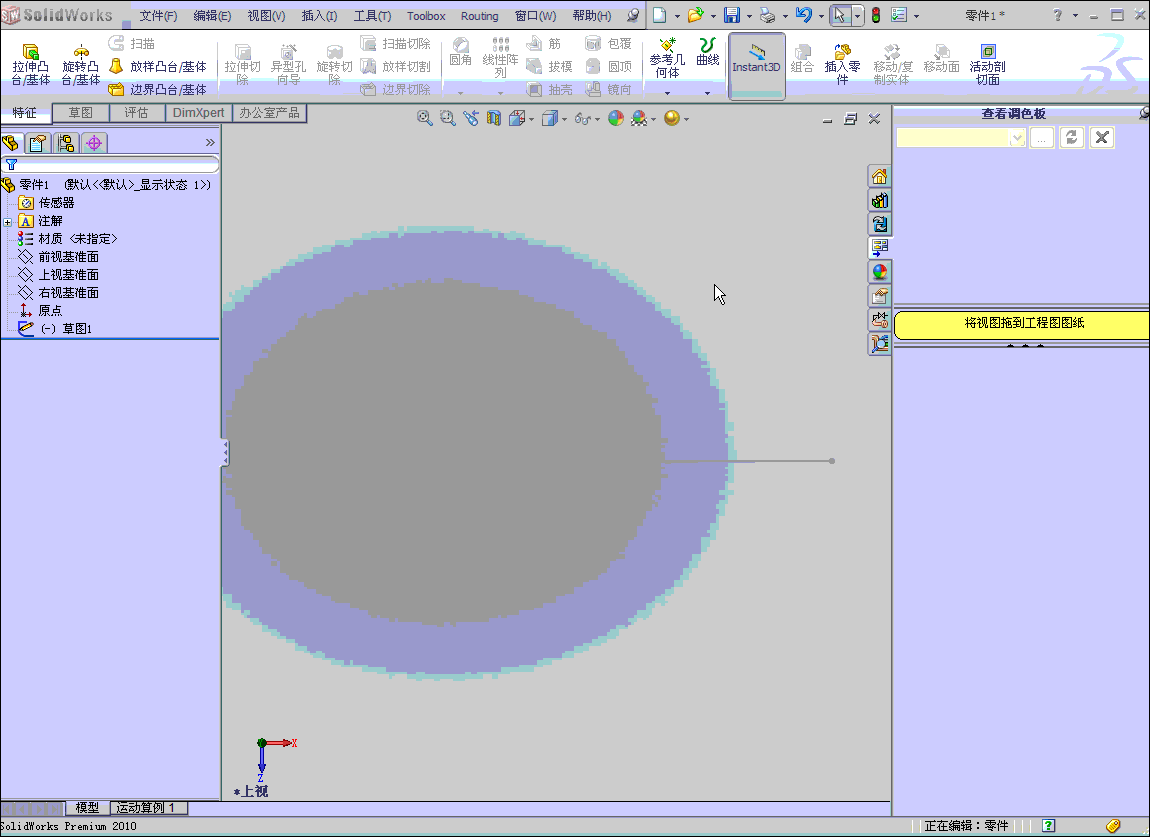Viewport: 1150px width, 837px height.
Task: Create a new document
Action: point(660,15)
